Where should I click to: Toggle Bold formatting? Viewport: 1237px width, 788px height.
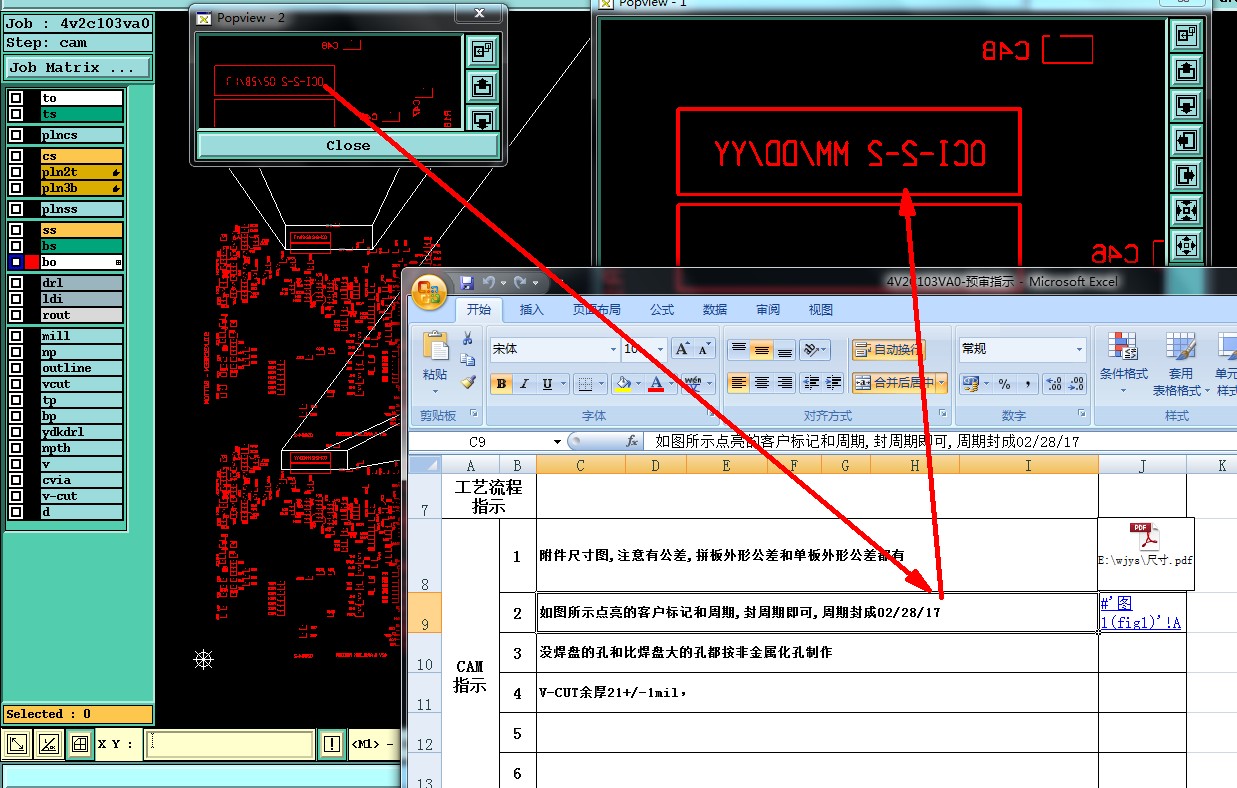501,384
